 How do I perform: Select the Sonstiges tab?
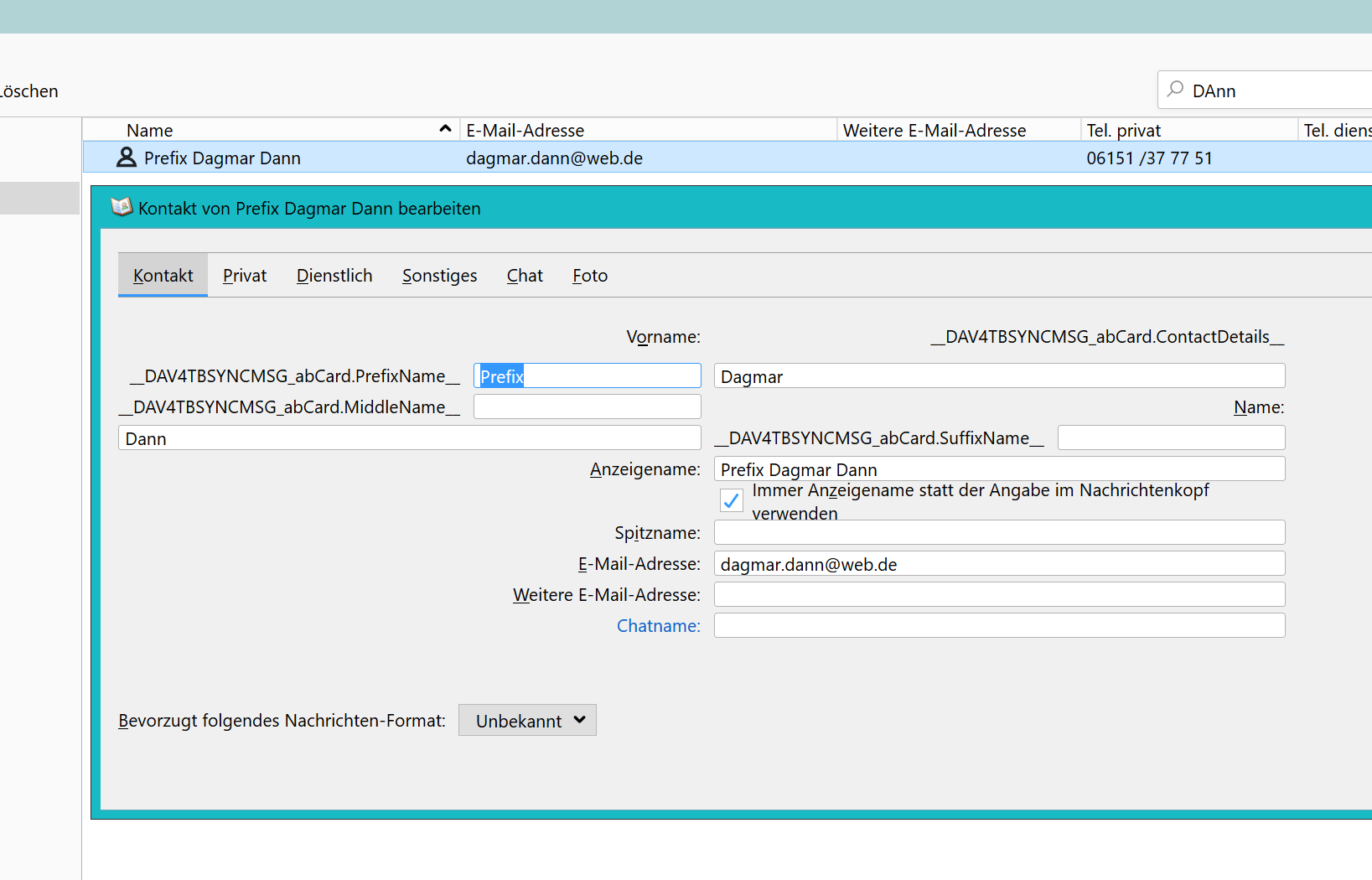coord(439,276)
